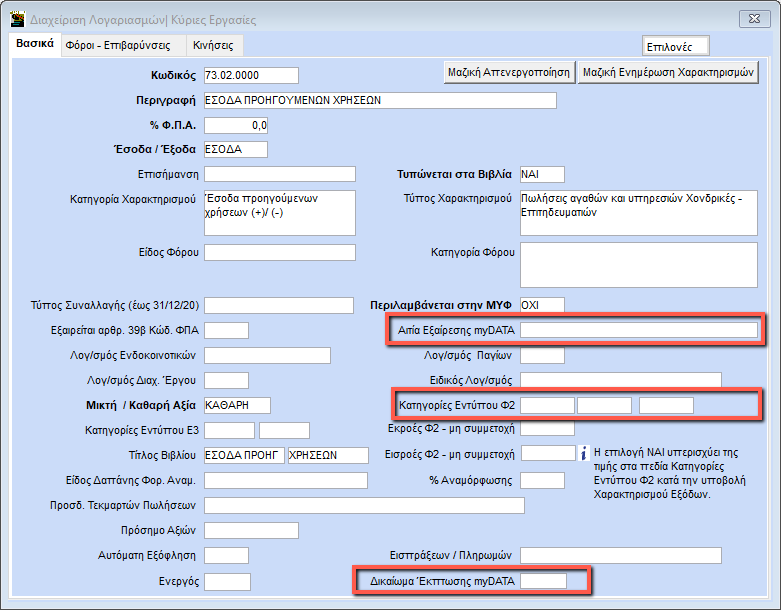This screenshot has height=610, width=781.
Task: Open the Επιλογές box at top right
Action: pos(676,46)
